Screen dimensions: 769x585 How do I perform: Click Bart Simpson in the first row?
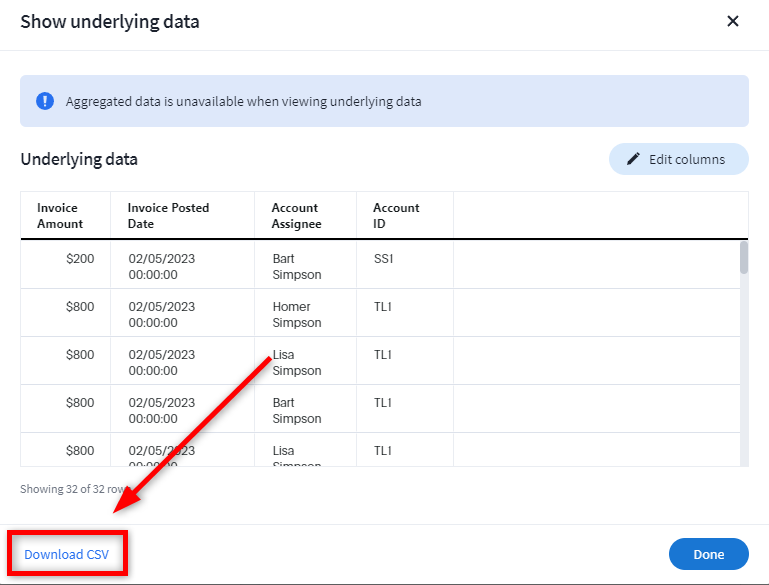pyautogui.click(x=296, y=266)
